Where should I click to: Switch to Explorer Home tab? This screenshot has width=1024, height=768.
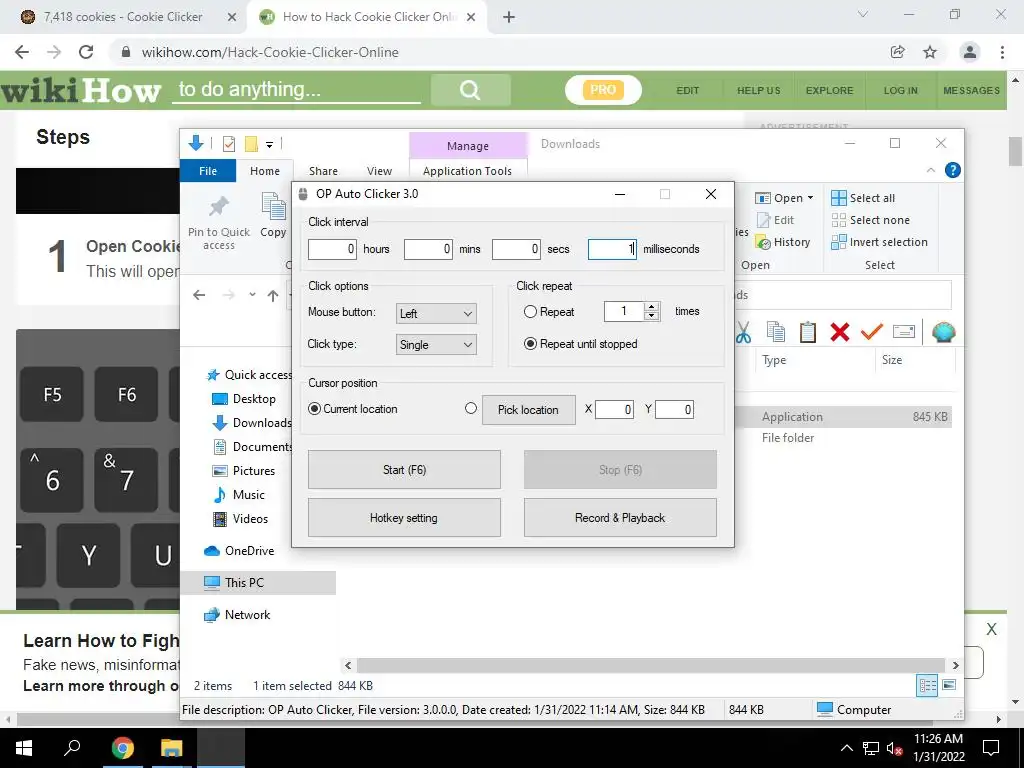pos(264,170)
